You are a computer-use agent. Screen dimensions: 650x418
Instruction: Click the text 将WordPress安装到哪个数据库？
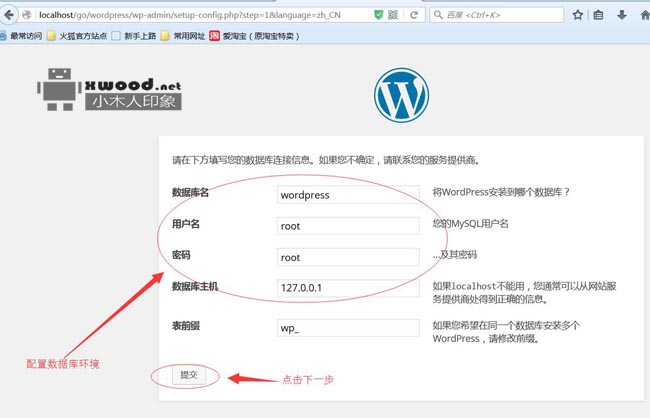click(502, 192)
